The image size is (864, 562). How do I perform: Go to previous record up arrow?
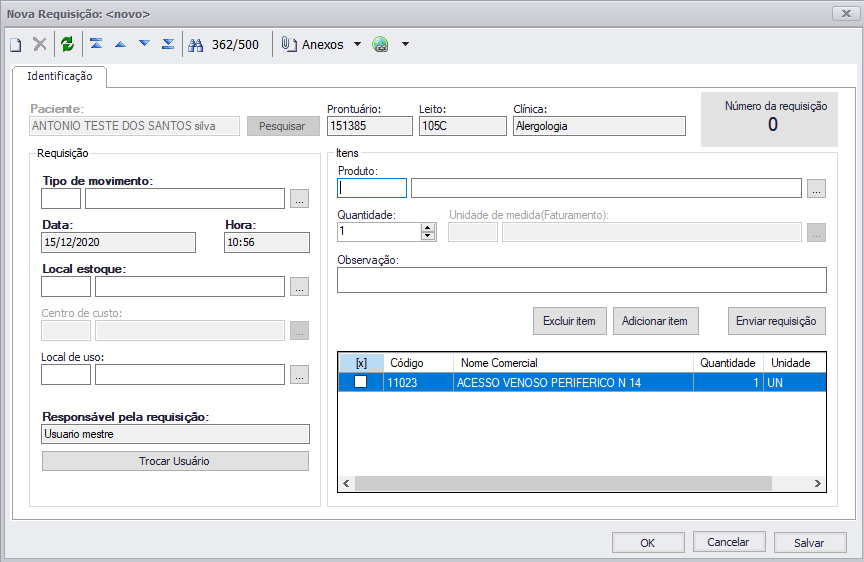point(120,44)
